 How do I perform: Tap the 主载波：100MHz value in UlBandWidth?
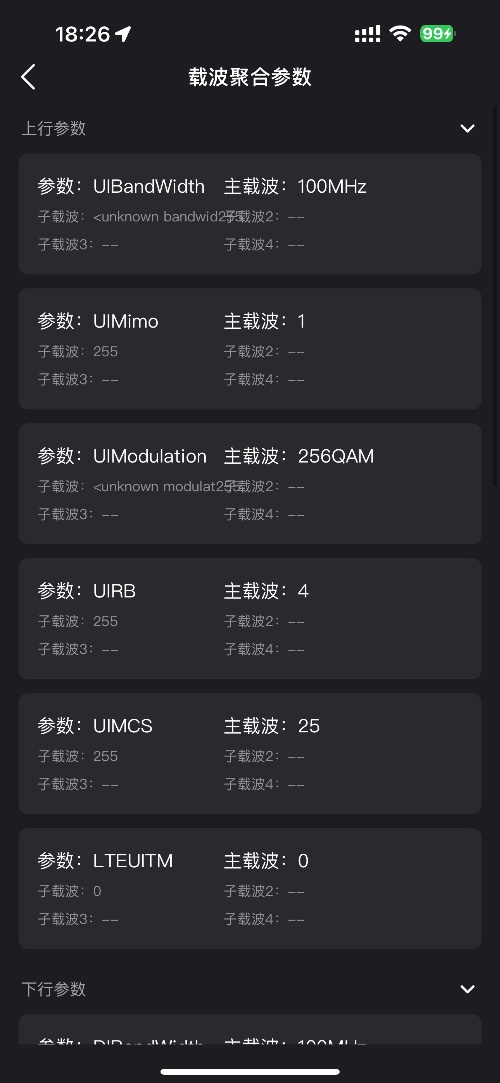coord(295,186)
